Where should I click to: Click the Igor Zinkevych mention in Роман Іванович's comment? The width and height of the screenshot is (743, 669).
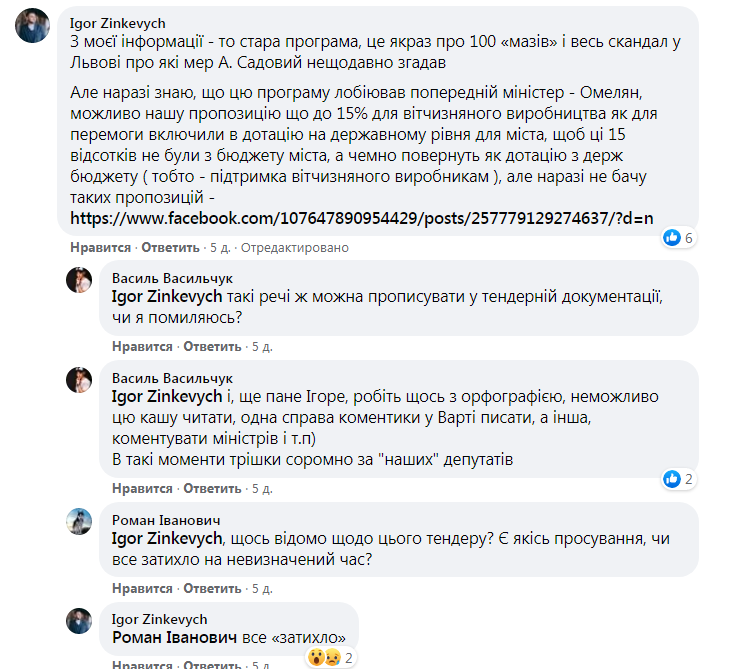[167, 538]
